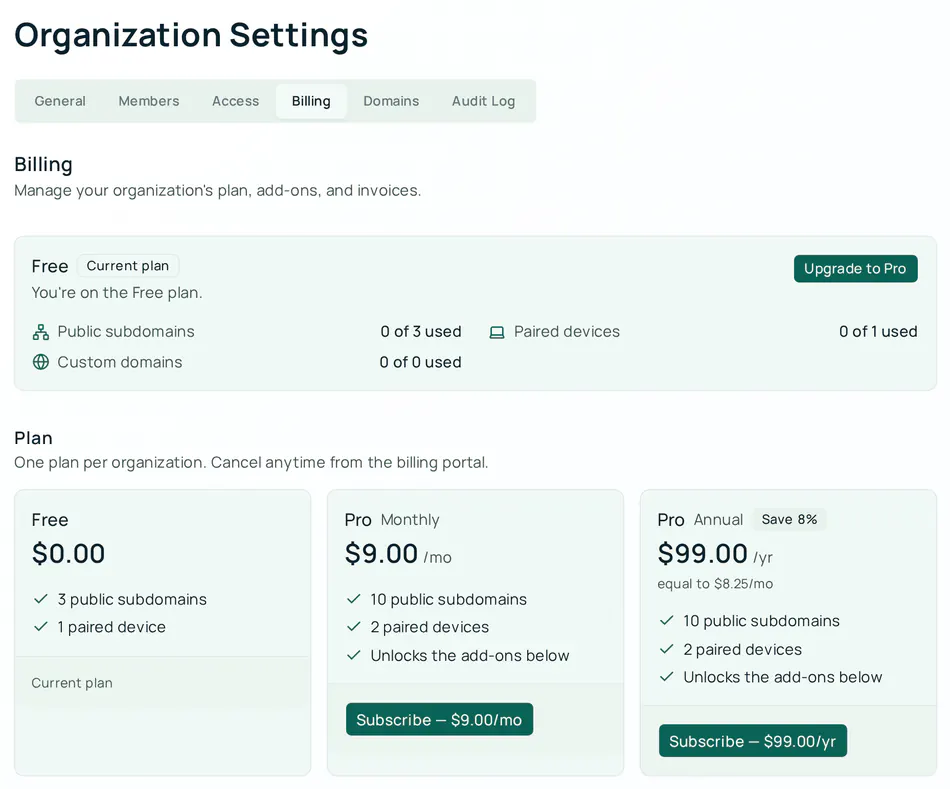The width and height of the screenshot is (950, 789).
Task: Click the 'Custom domains' label
Action: click(120, 362)
